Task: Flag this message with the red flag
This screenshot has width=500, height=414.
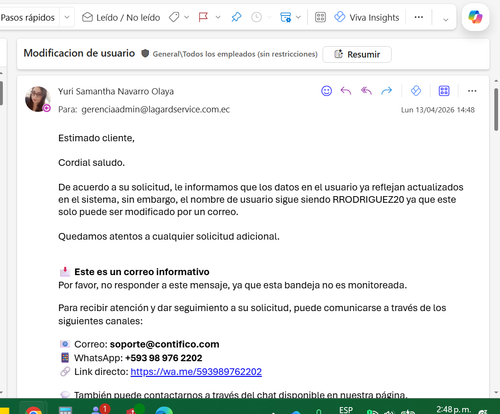Action: (x=203, y=17)
